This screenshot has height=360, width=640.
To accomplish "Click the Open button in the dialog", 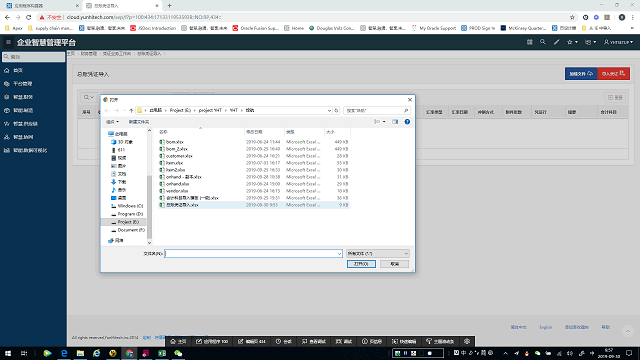I will tap(361, 264).
